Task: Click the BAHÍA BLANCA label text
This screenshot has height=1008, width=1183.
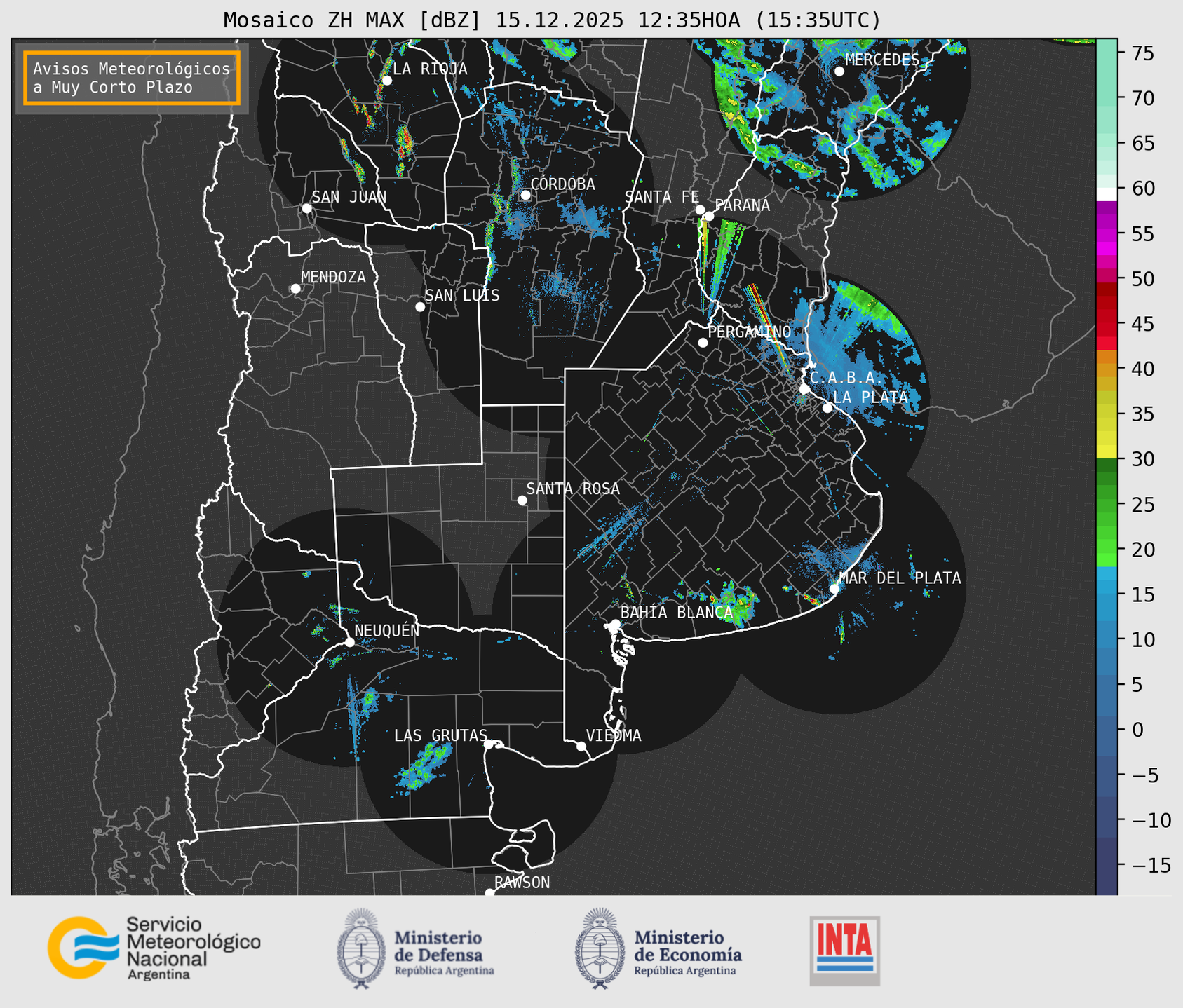Action: (x=677, y=613)
